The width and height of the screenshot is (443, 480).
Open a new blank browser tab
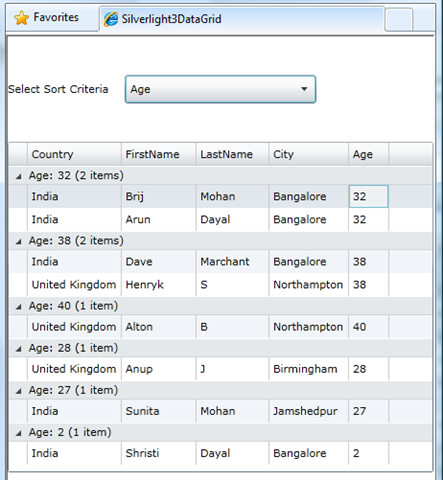399,20
